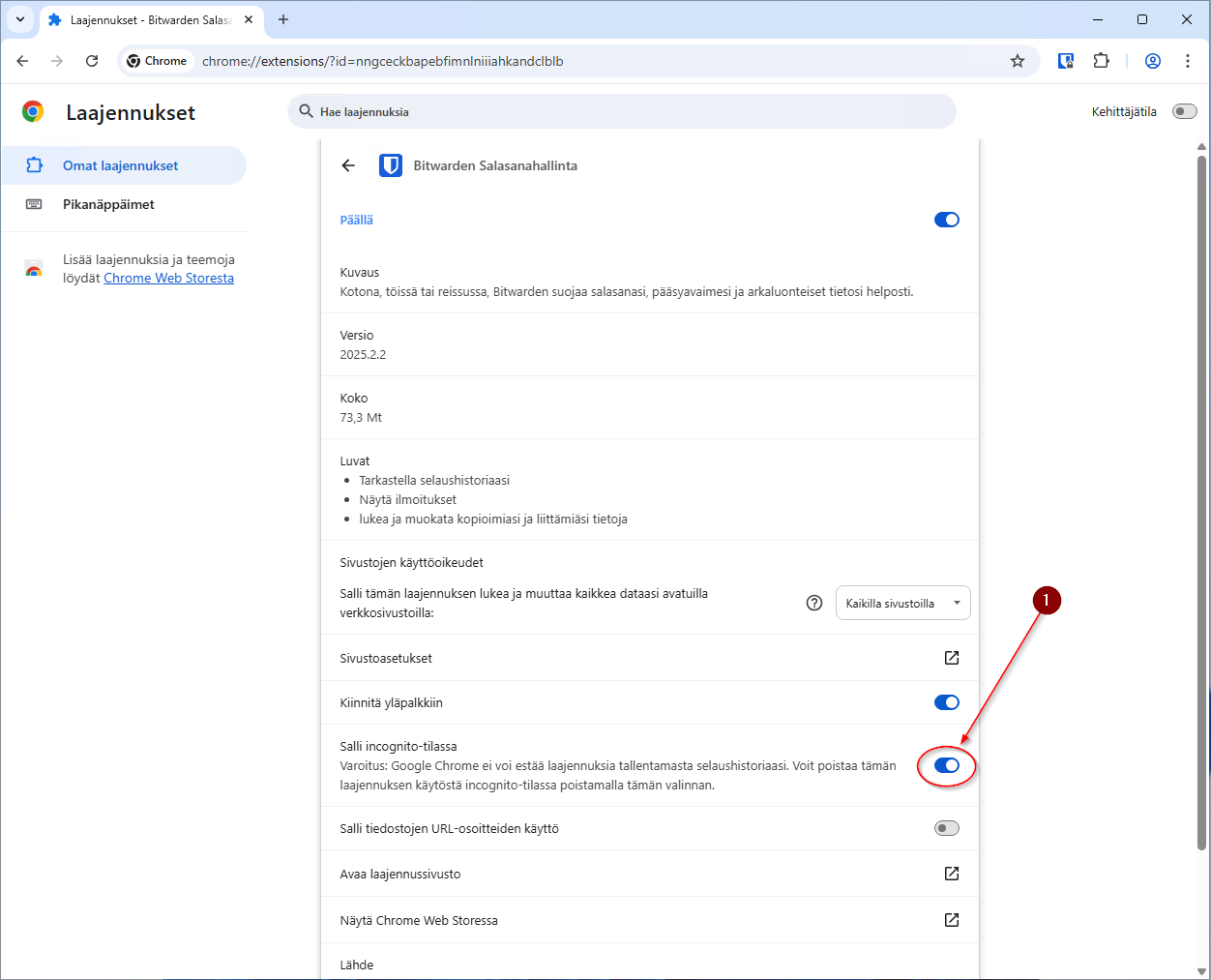
Task: Click the help question mark icon
Action: 814,603
